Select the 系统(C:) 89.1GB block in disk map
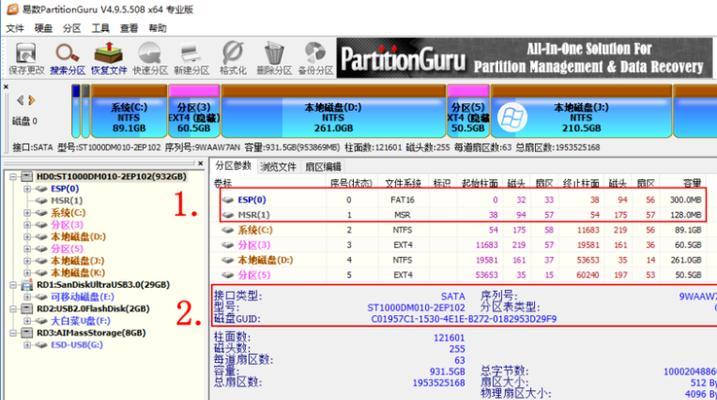 pos(129,111)
